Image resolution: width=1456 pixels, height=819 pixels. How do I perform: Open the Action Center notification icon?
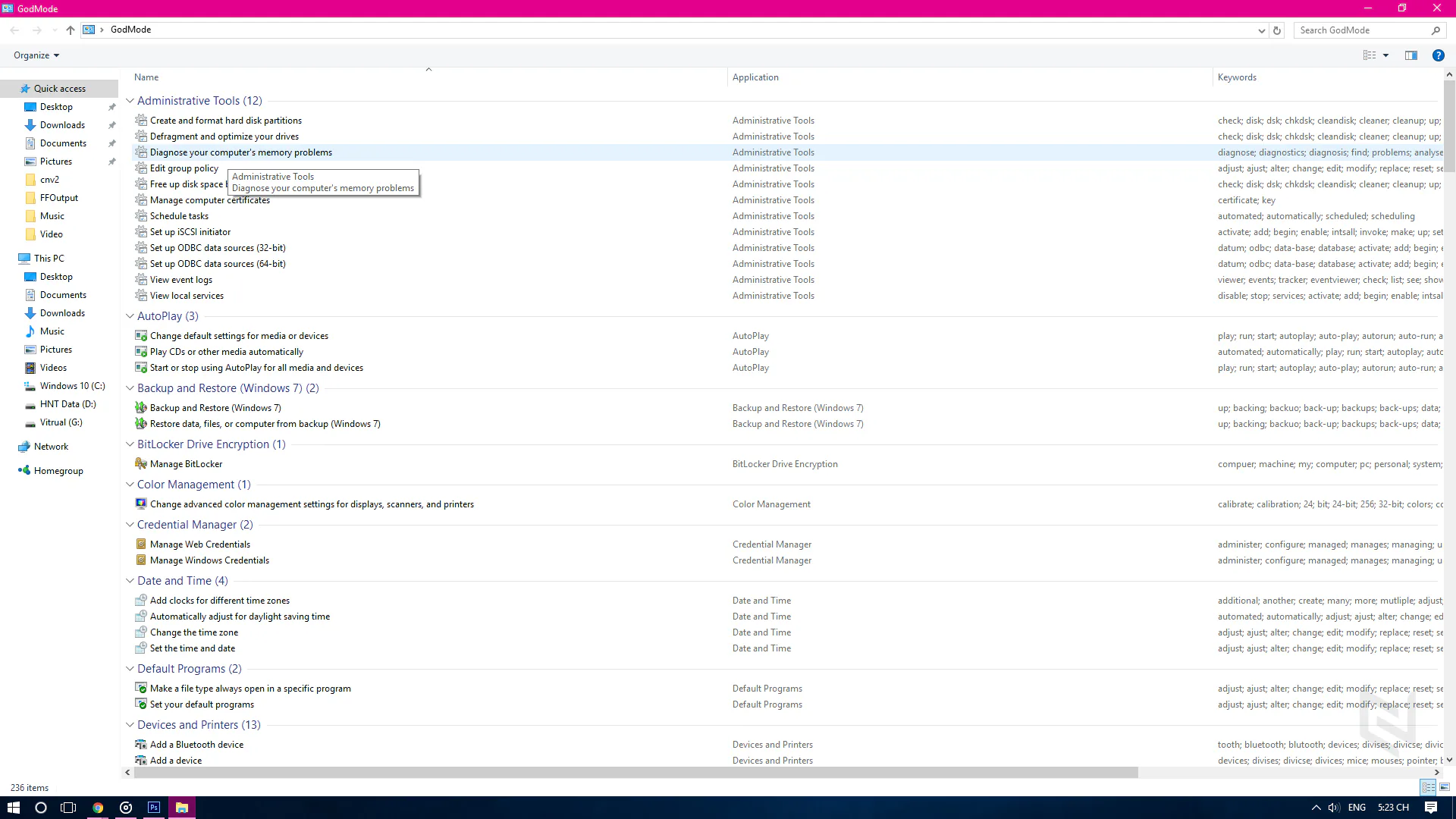point(1431,808)
